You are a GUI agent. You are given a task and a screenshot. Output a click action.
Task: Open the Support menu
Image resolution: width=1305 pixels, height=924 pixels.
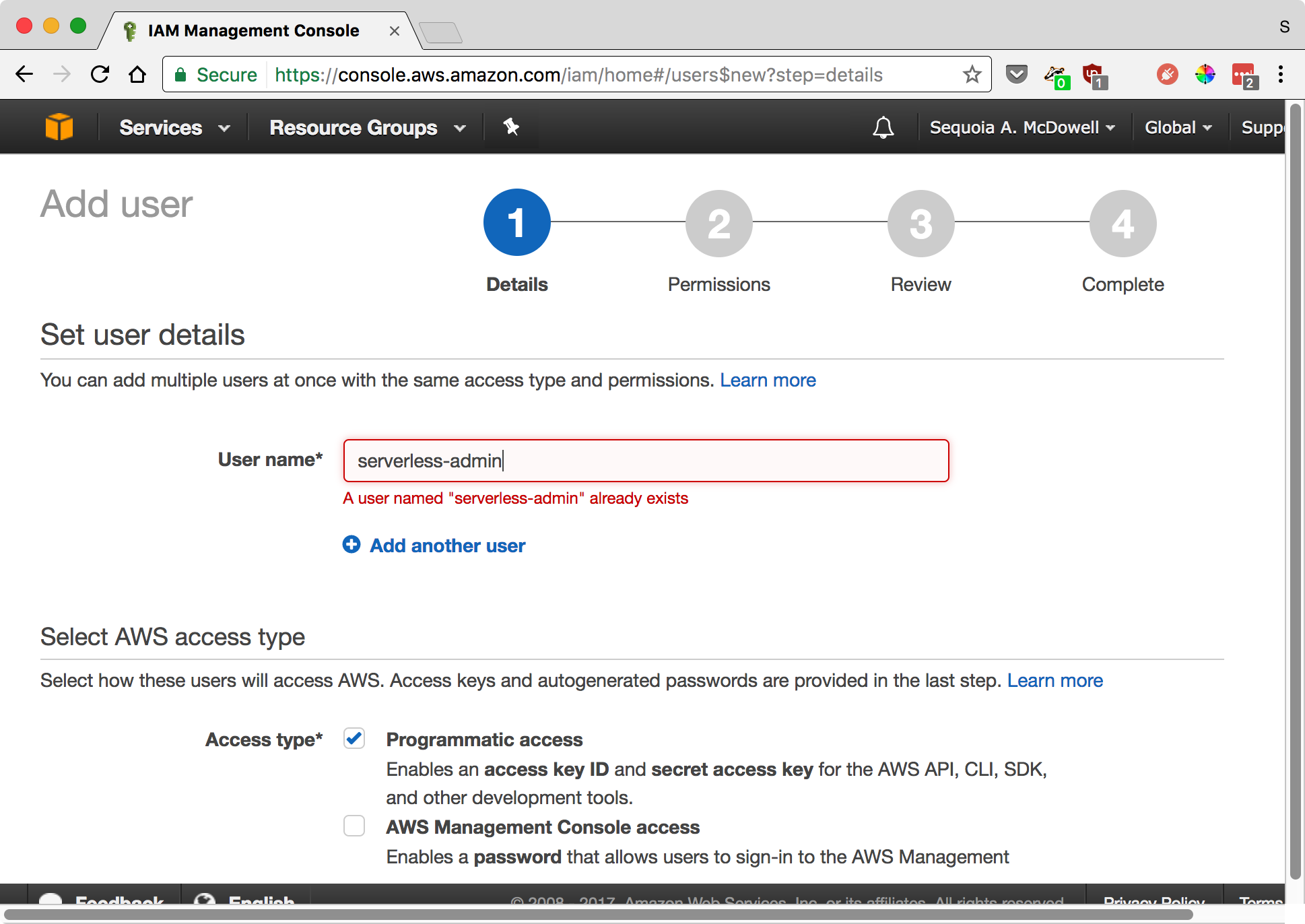(1262, 127)
